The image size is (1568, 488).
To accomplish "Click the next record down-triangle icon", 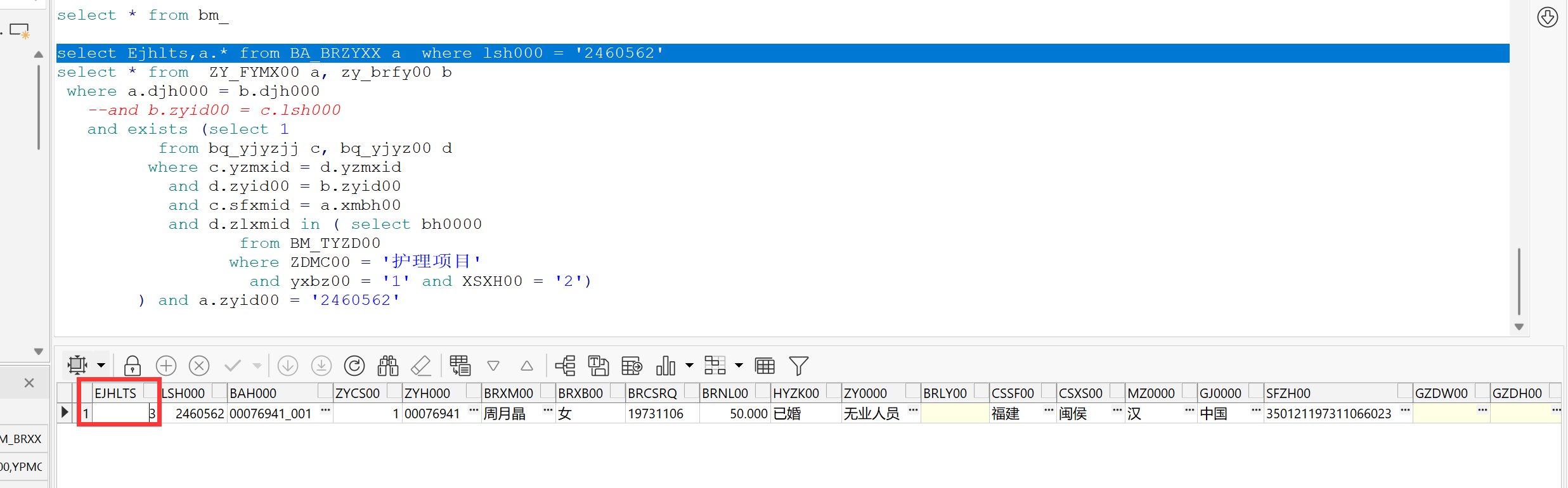I will 493,366.
